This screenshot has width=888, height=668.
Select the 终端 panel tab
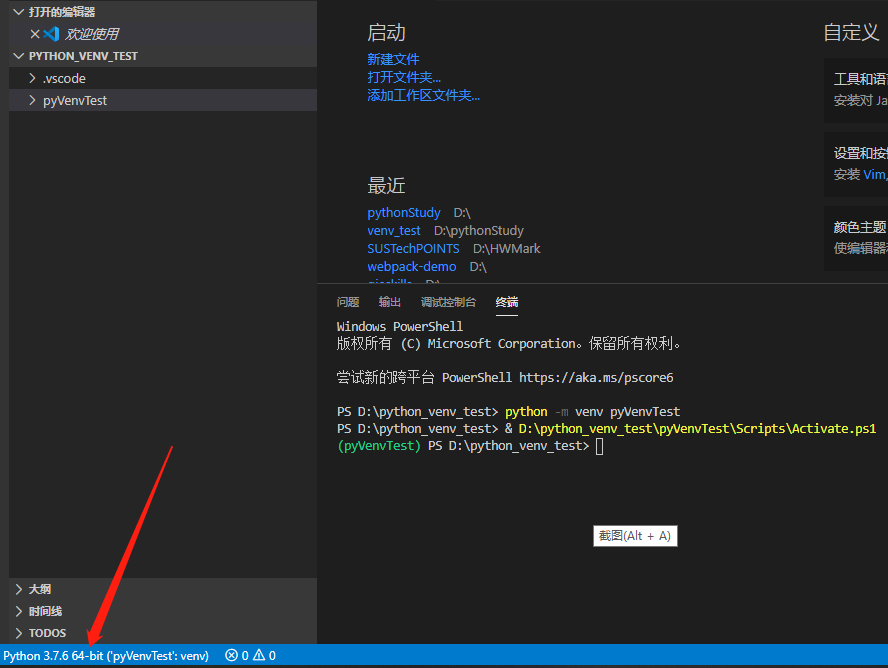click(x=507, y=302)
